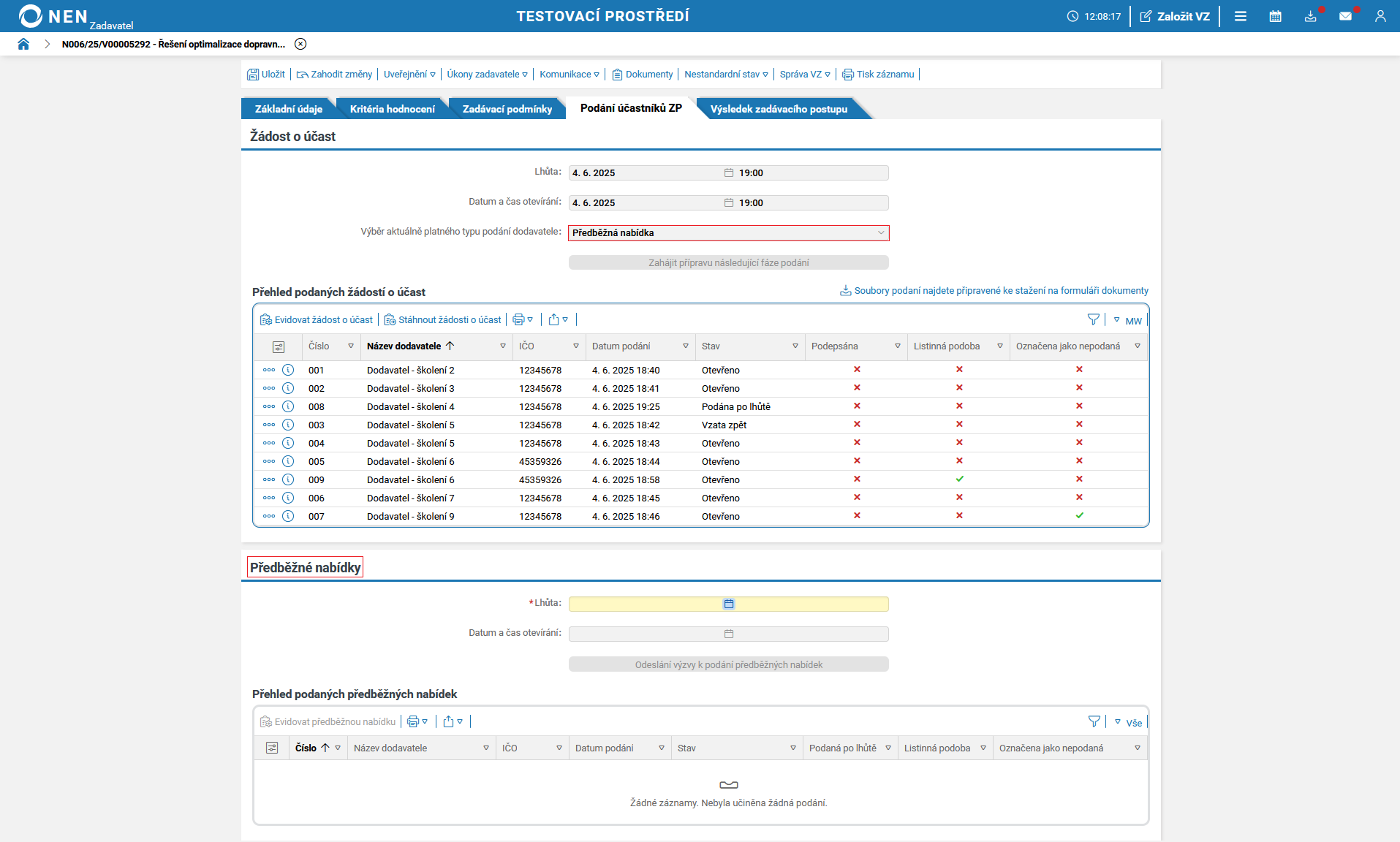Click Stáhnout žádosti o účast

443,320
